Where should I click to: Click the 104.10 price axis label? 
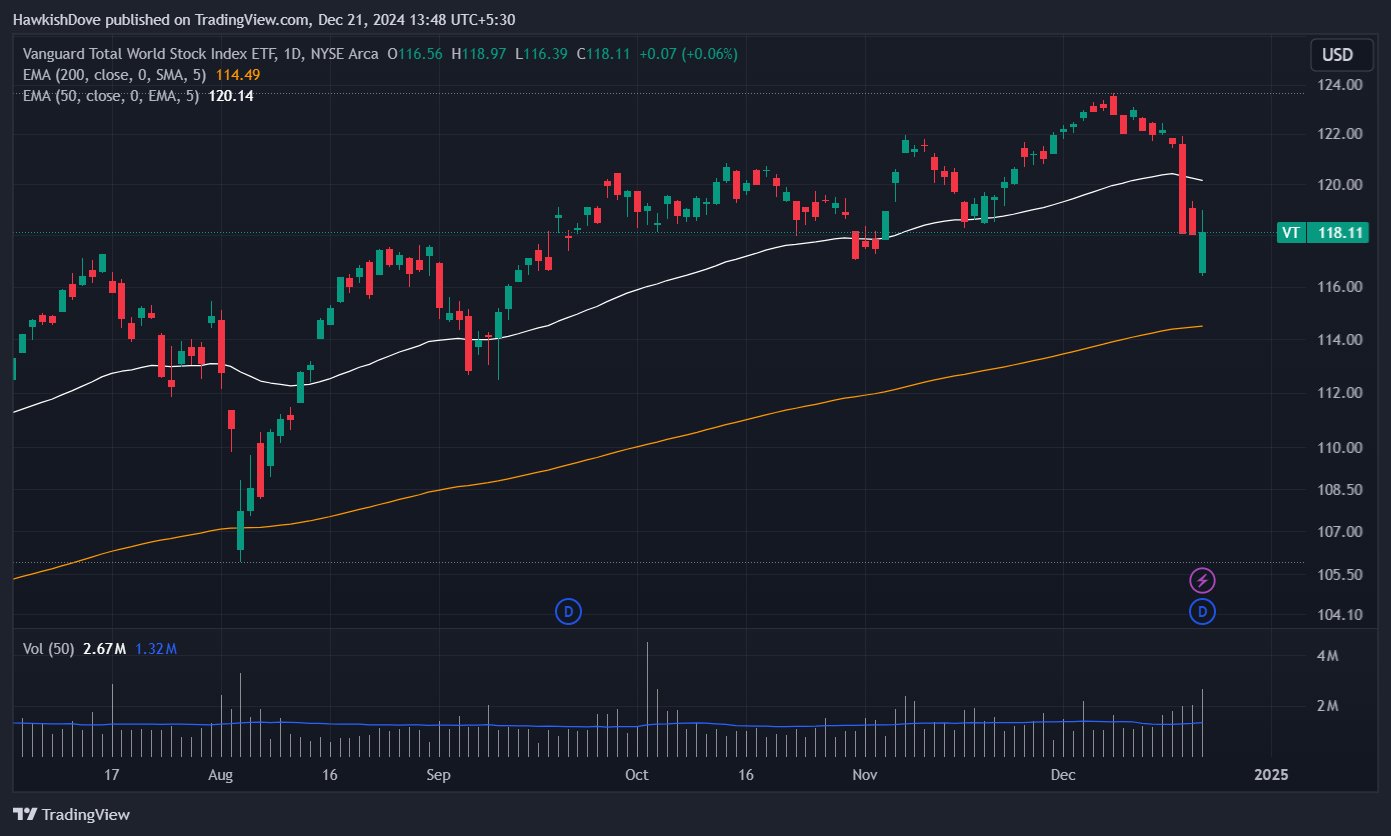pos(1340,615)
